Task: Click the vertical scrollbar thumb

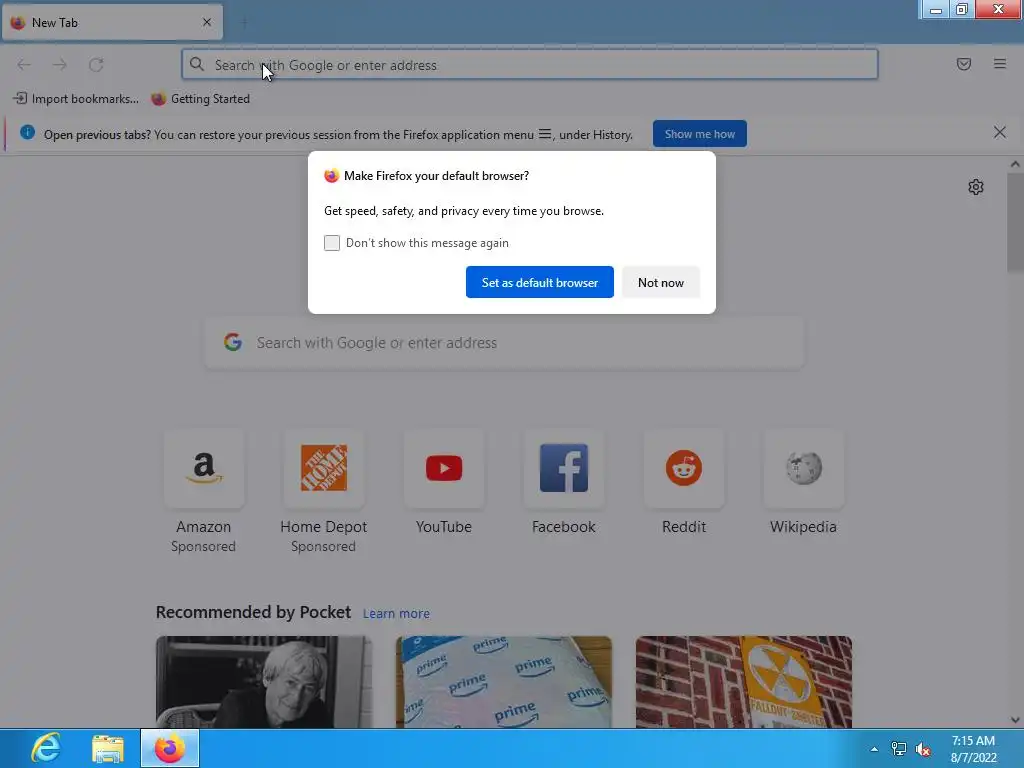Action: click(x=1015, y=222)
